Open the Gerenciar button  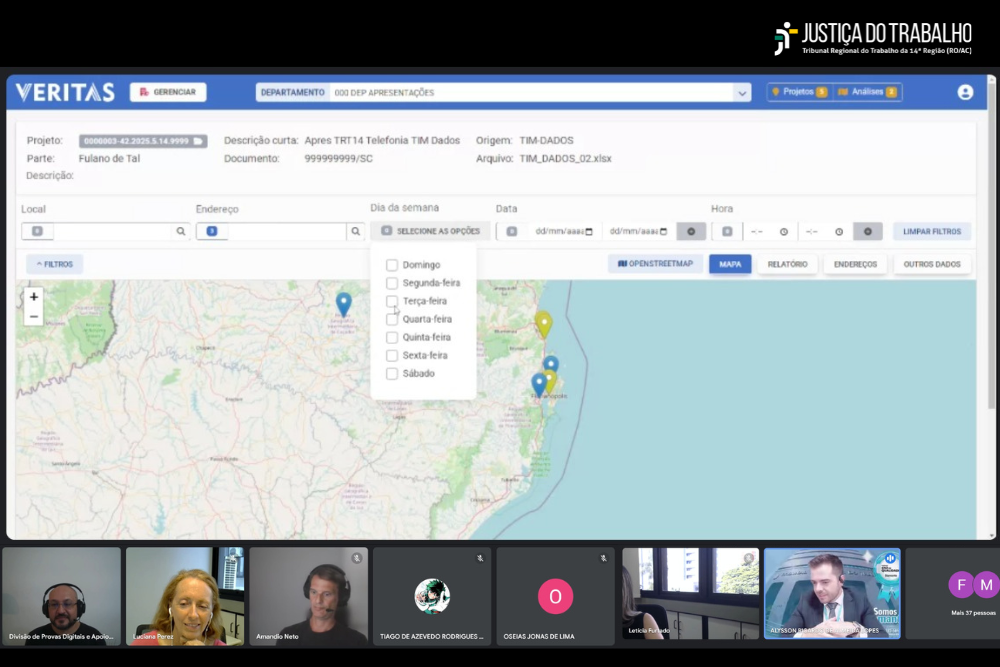click(x=168, y=92)
